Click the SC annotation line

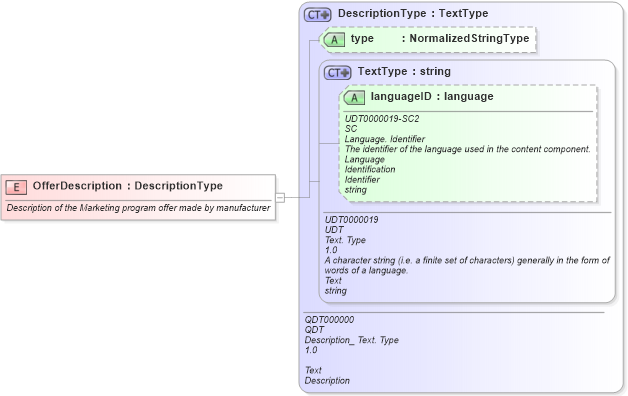(350, 129)
